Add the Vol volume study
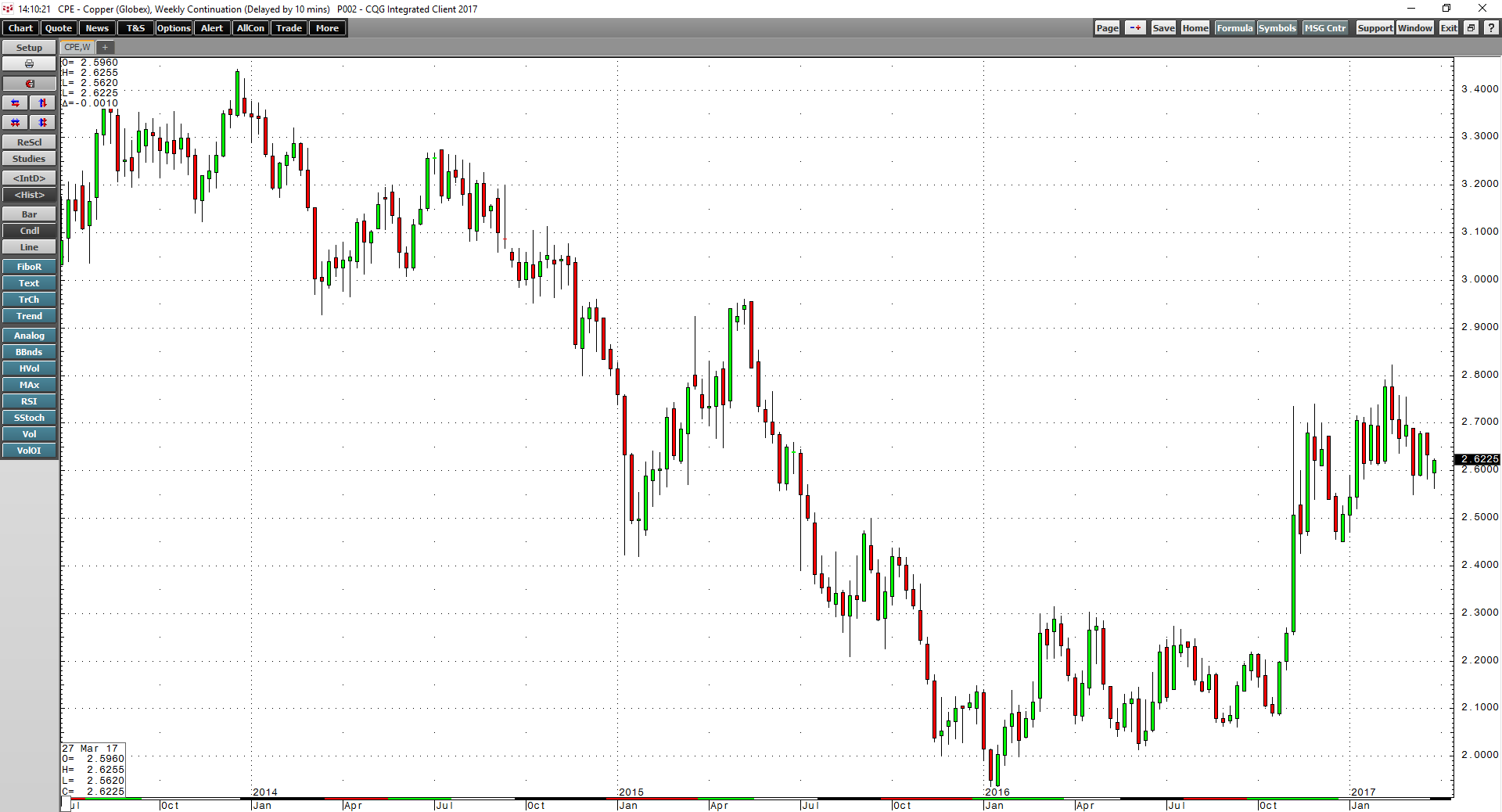 [29, 434]
